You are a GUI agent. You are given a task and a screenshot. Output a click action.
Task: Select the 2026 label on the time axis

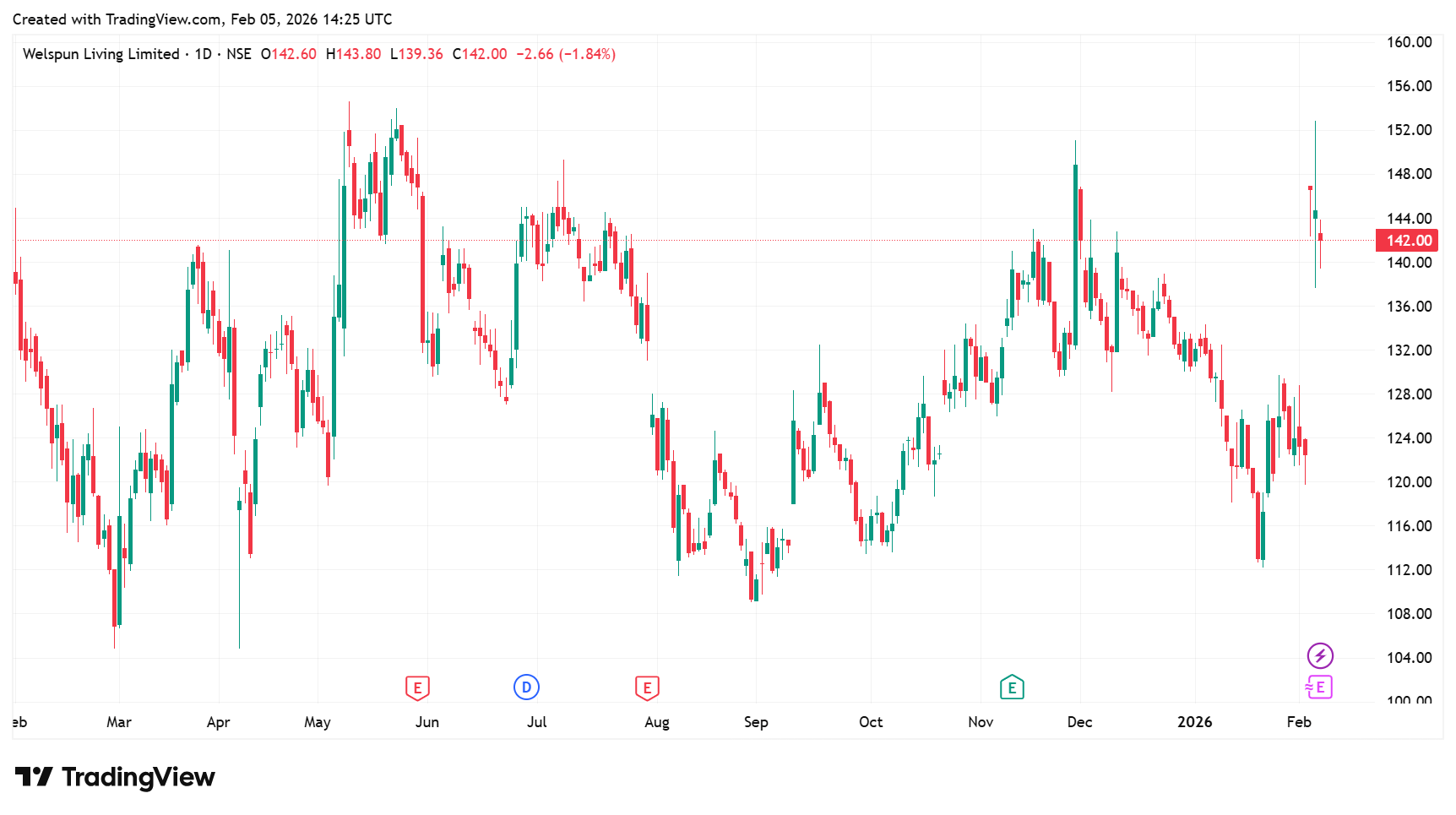pyautogui.click(x=1194, y=722)
